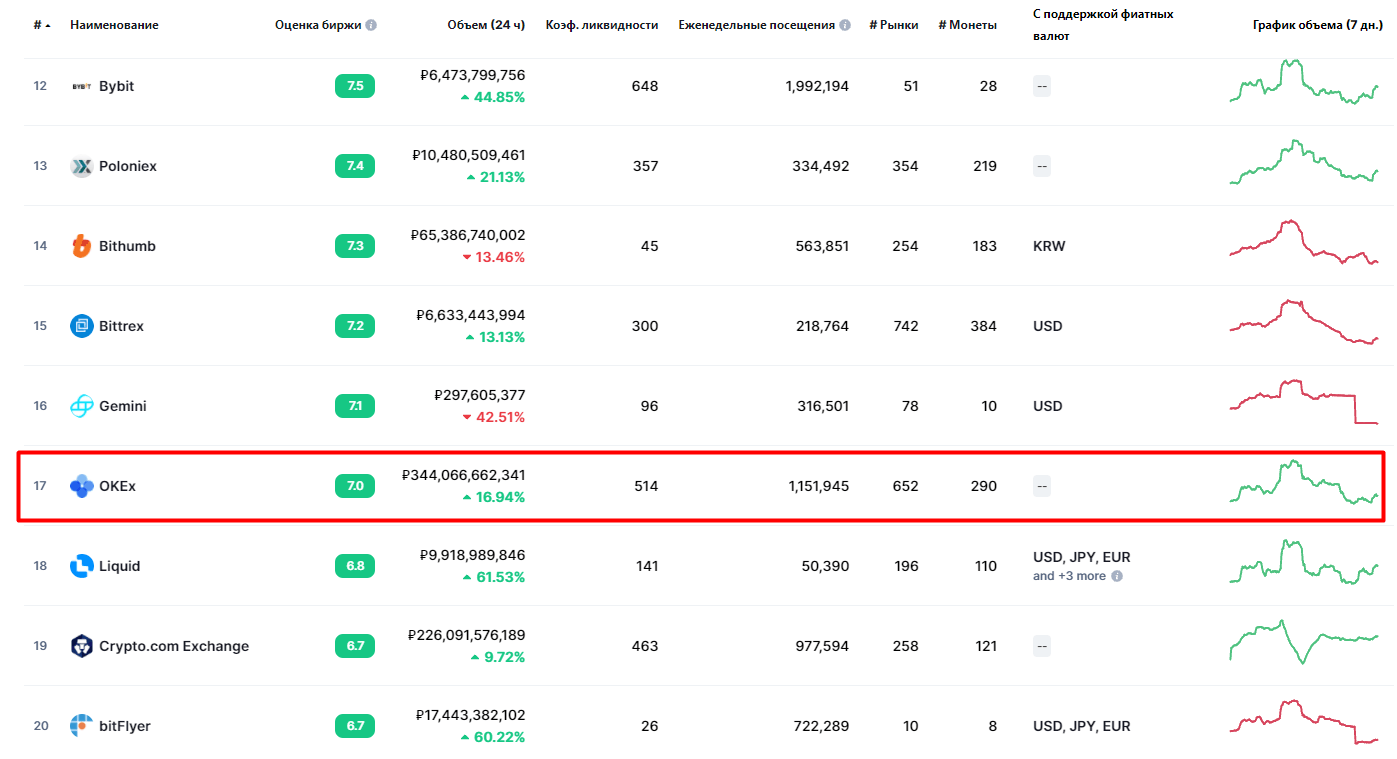Show info tooltip for Еженедельные посещения
Image resolution: width=1397 pixels, height=759 pixels.
[x=845, y=25]
